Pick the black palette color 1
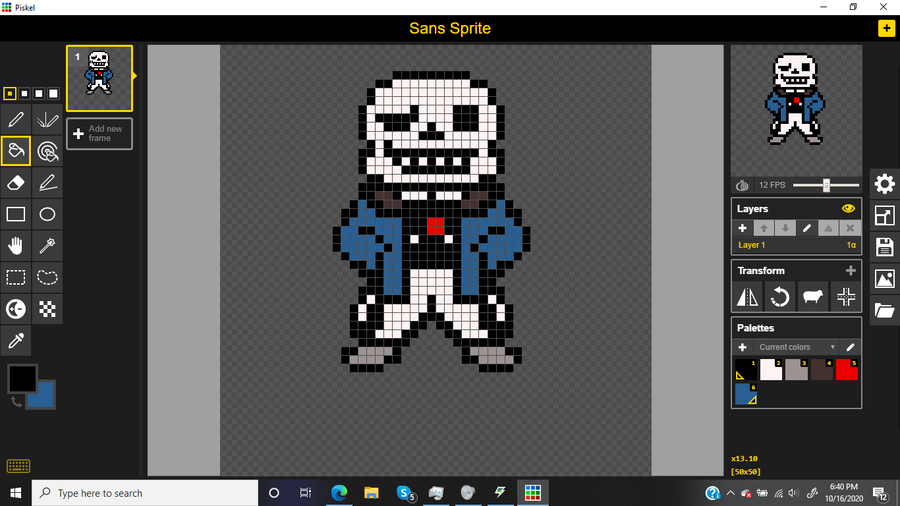This screenshot has height=506, width=900. [x=746, y=370]
